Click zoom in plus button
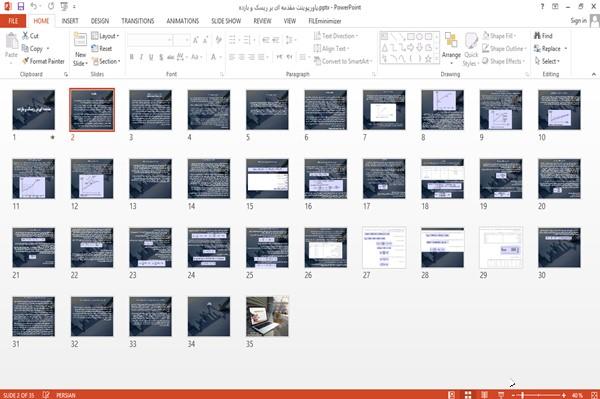 pos(564,395)
